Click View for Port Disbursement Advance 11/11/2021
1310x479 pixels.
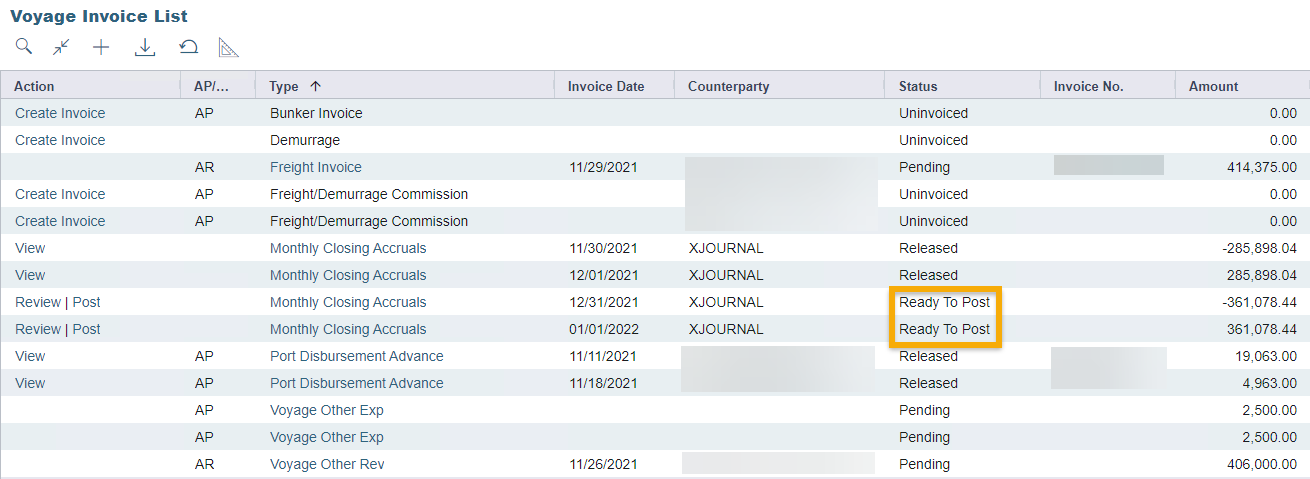(x=30, y=356)
